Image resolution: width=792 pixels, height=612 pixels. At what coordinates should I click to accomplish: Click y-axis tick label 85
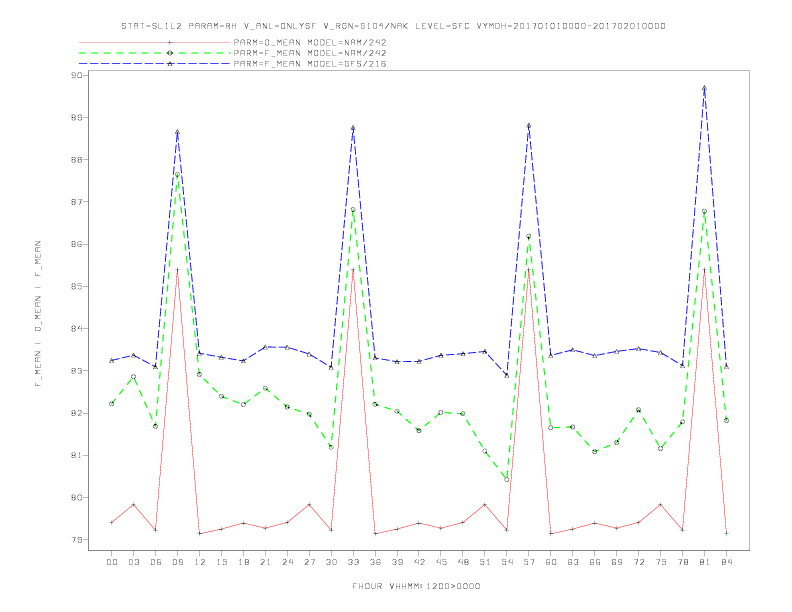(77, 286)
